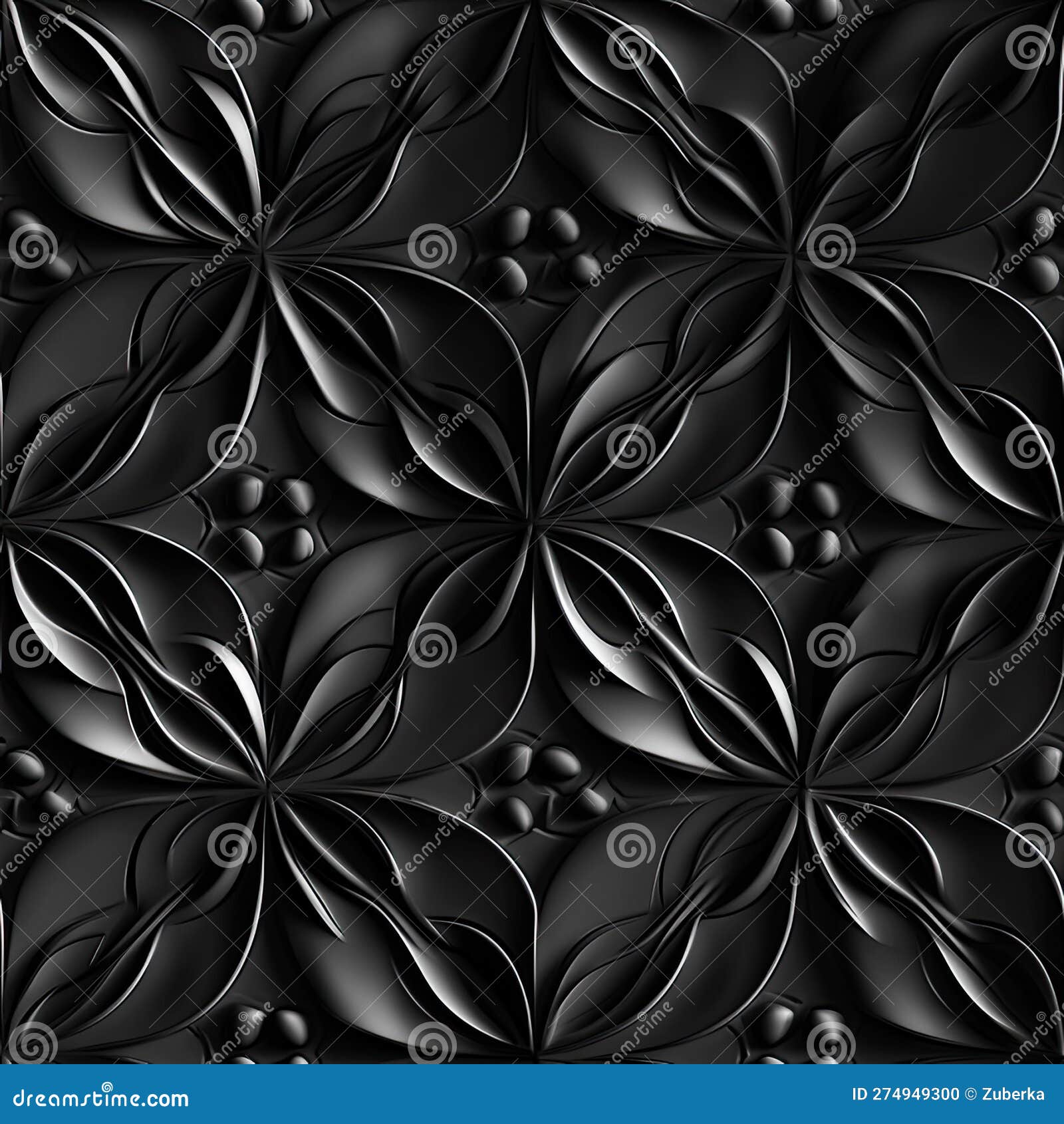Screen dimensions: 1064x1124
Task: Click the ID 274949300 text
Action: tap(904, 1093)
